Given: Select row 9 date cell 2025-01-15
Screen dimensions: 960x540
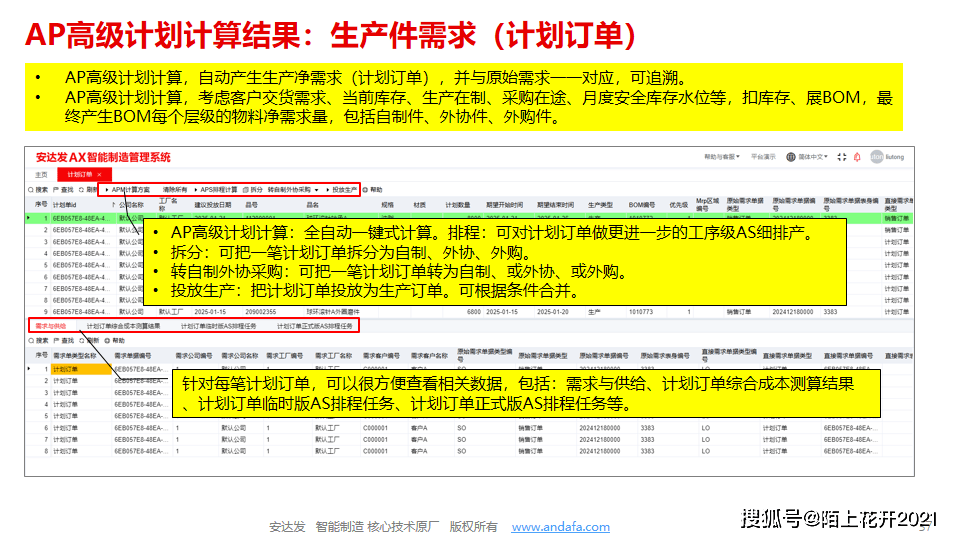Looking at the screenshot, I should [x=210, y=312].
